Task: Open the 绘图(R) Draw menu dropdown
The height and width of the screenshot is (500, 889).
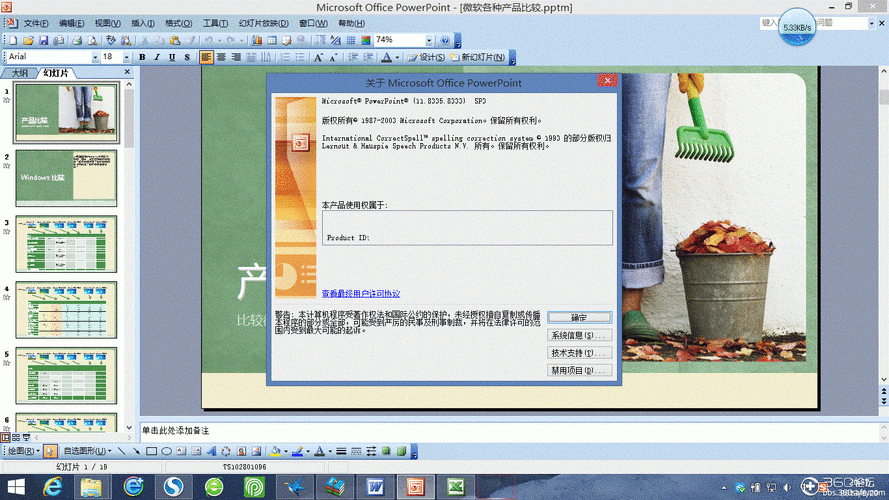Action: (x=23, y=451)
